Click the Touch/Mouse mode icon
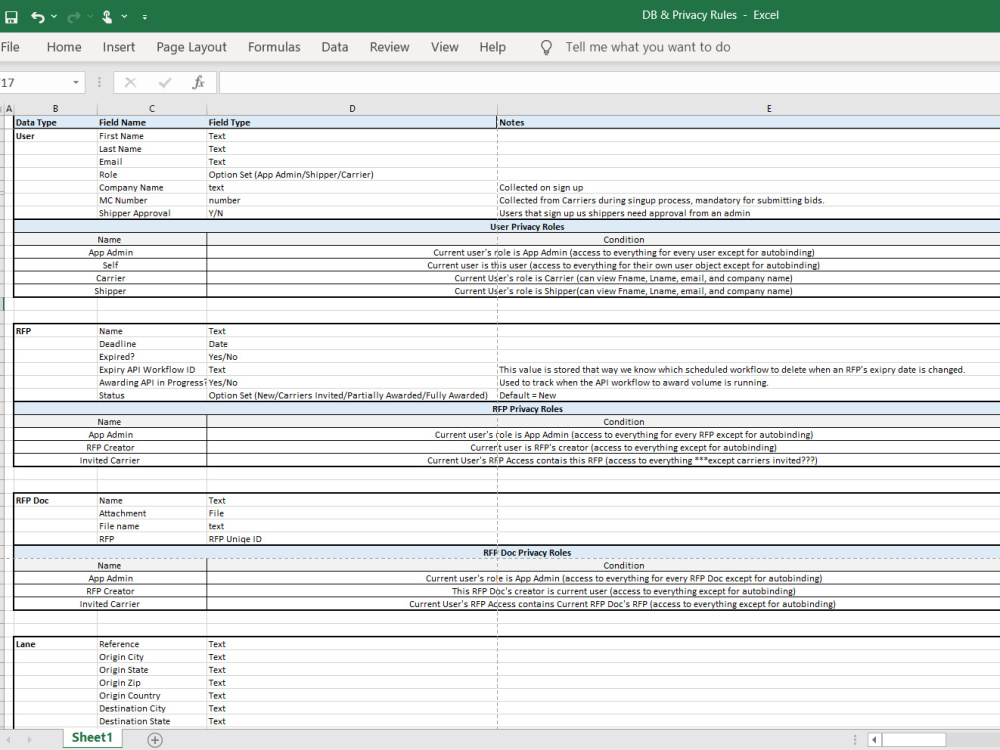This screenshot has height=750, width=1000. pyautogui.click(x=107, y=17)
